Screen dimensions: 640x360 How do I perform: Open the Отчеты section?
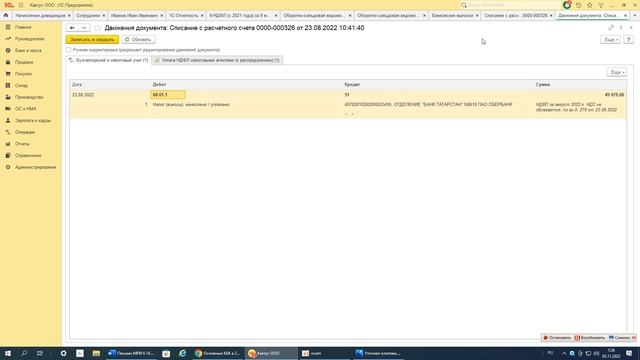pyautogui.click(x=22, y=144)
